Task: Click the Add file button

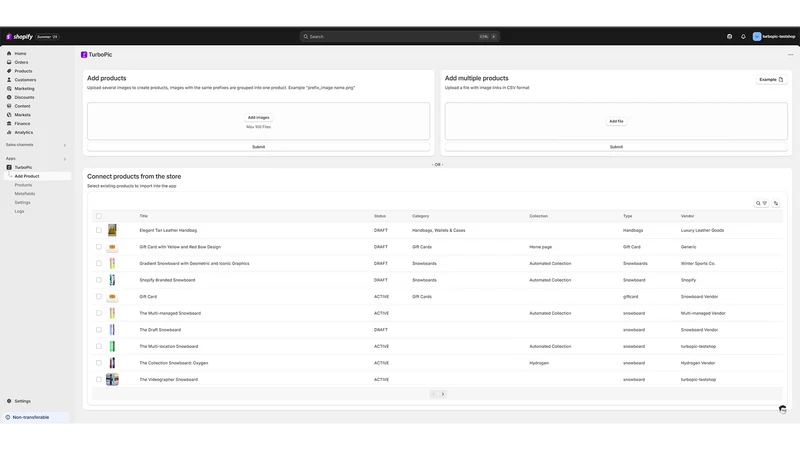Action: [x=616, y=121]
